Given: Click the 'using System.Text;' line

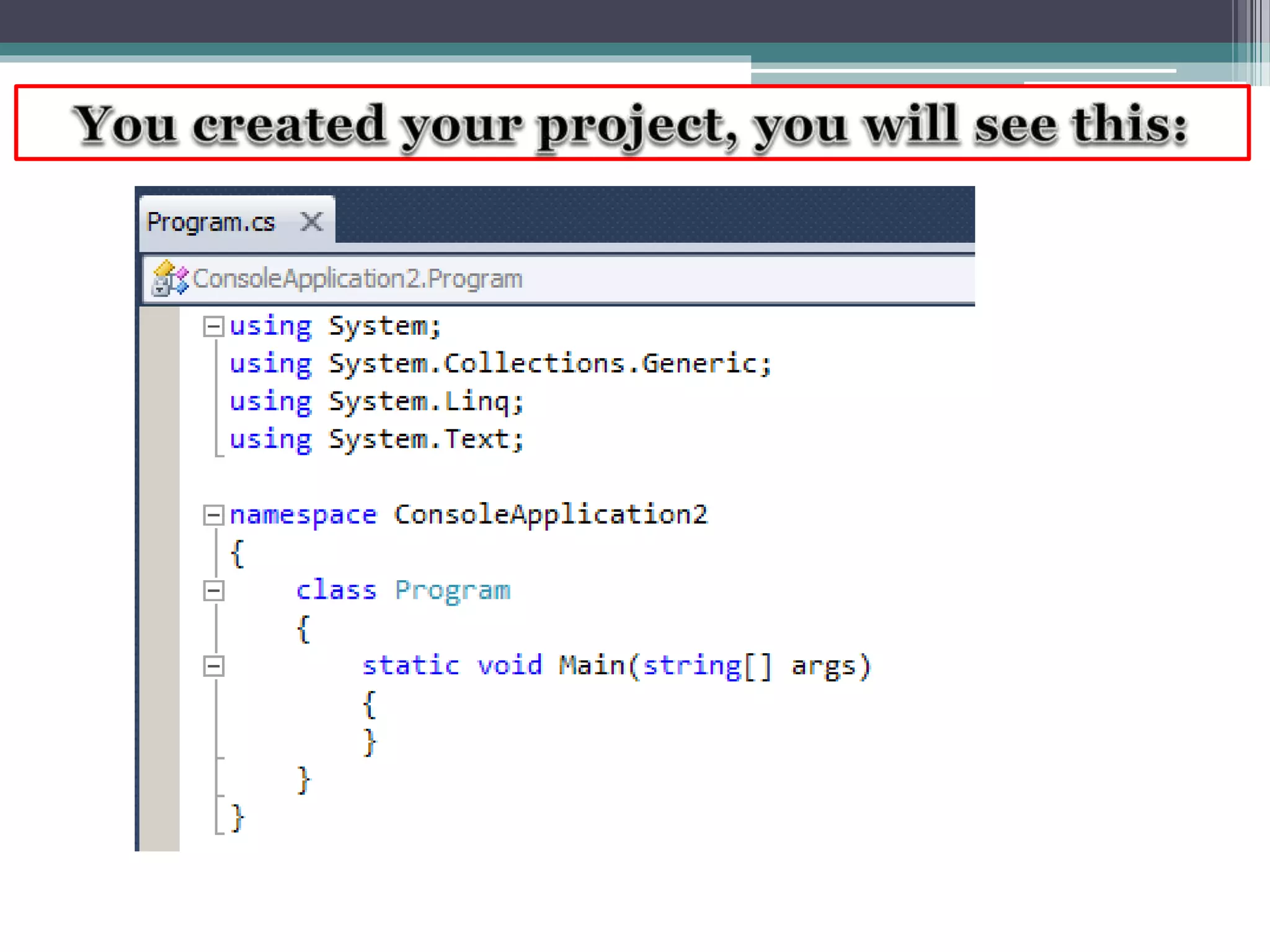Looking at the screenshot, I should (376, 439).
